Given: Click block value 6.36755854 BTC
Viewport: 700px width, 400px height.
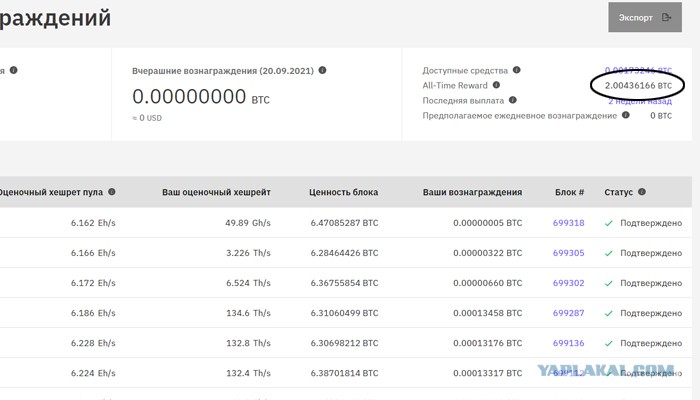Looking at the screenshot, I should pyautogui.click(x=344, y=283).
